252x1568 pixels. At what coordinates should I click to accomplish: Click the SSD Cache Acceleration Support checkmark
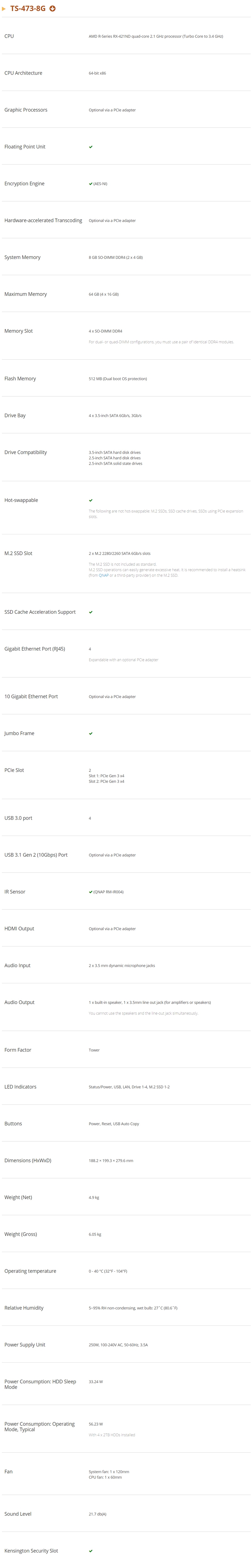click(91, 612)
